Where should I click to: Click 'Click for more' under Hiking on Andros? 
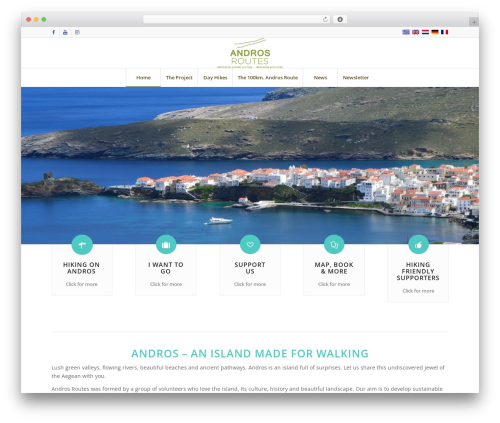point(82,284)
